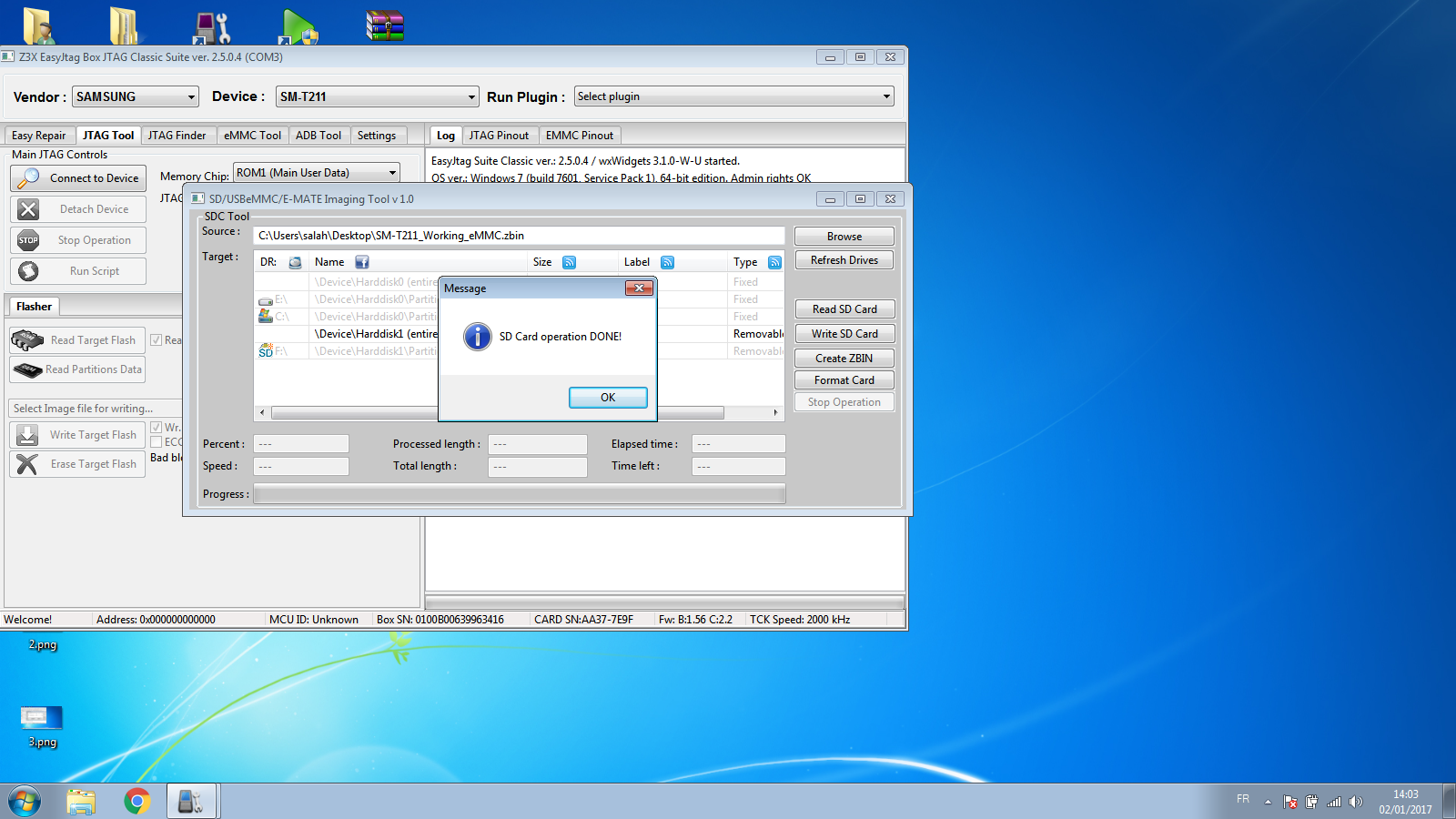The width and height of the screenshot is (1456, 819).
Task: Click the icon beside the Type column header
Action: pyautogui.click(x=774, y=262)
